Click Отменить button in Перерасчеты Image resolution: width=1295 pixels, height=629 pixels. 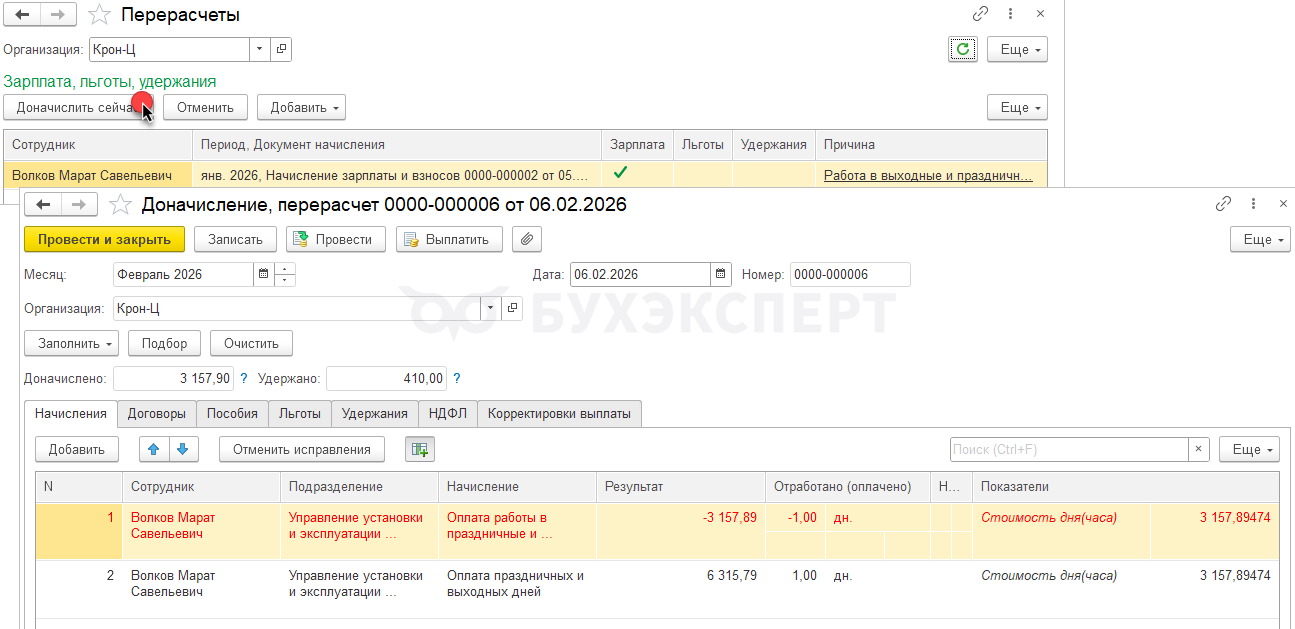tap(205, 107)
